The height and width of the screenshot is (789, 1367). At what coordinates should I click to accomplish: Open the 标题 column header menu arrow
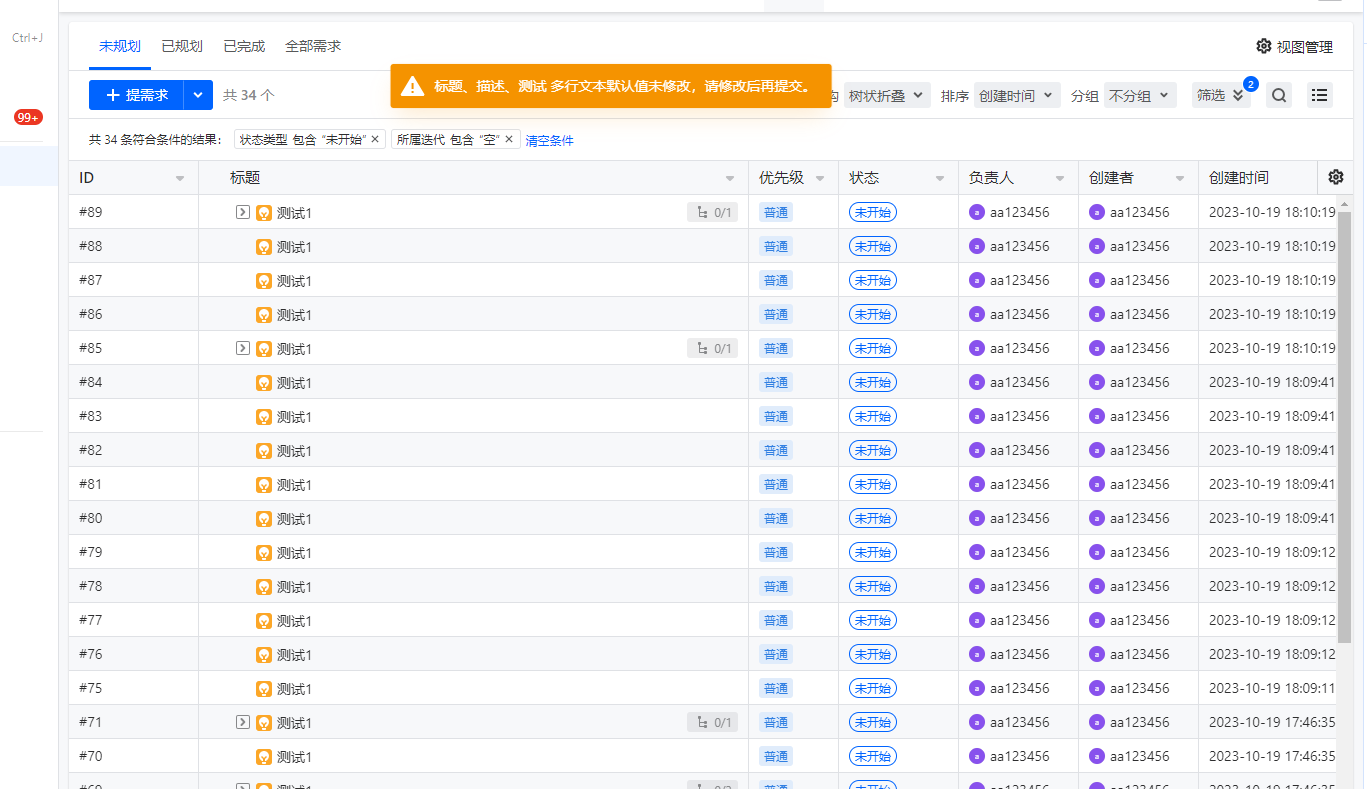pos(730,178)
